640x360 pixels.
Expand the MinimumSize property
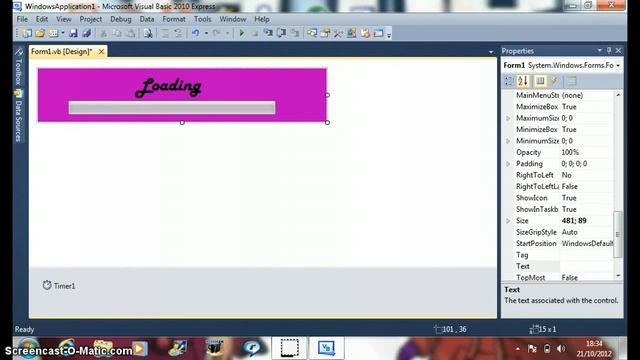pyautogui.click(x=508, y=141)
